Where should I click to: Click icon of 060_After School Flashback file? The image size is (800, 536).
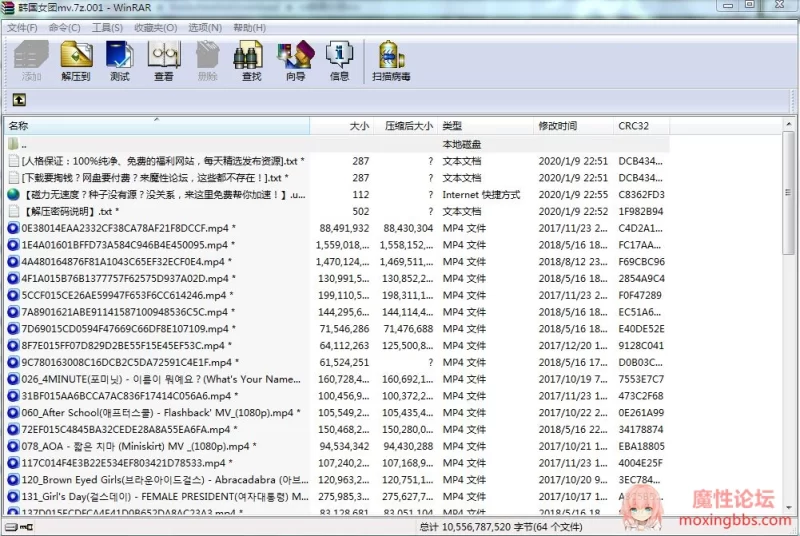[13, 413]
